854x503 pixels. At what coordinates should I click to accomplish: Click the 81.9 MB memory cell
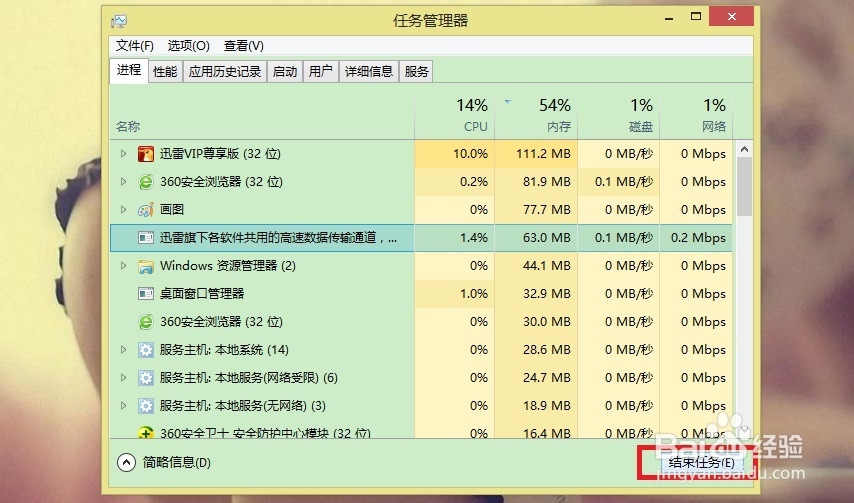(x=536, y=182)
